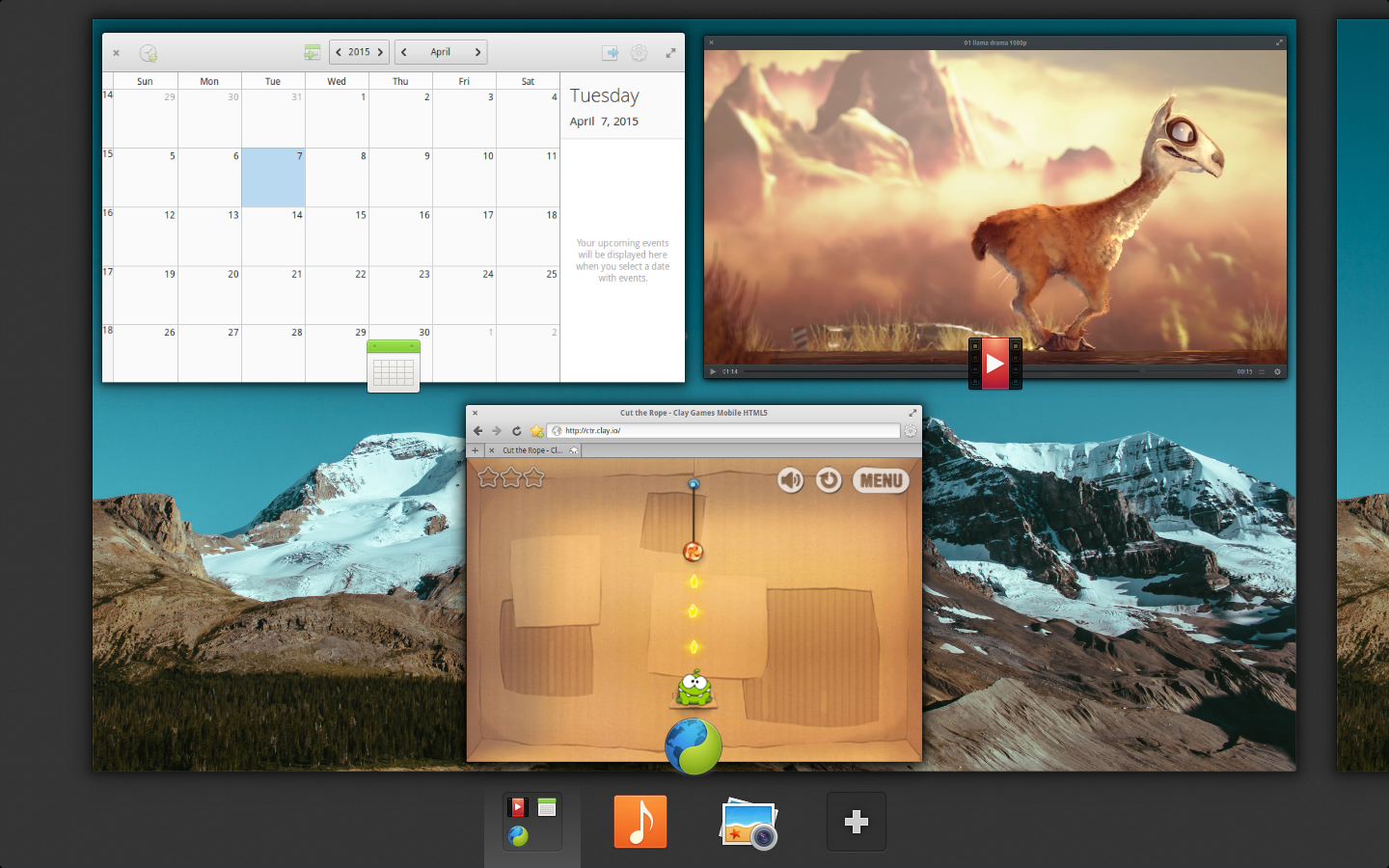
Task: Select April 15 in the calendar
Action: tap(337, 236)
